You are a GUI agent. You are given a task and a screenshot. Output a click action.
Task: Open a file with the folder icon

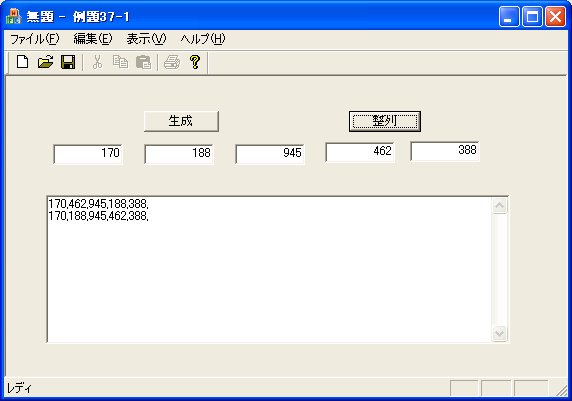(46, 62)
